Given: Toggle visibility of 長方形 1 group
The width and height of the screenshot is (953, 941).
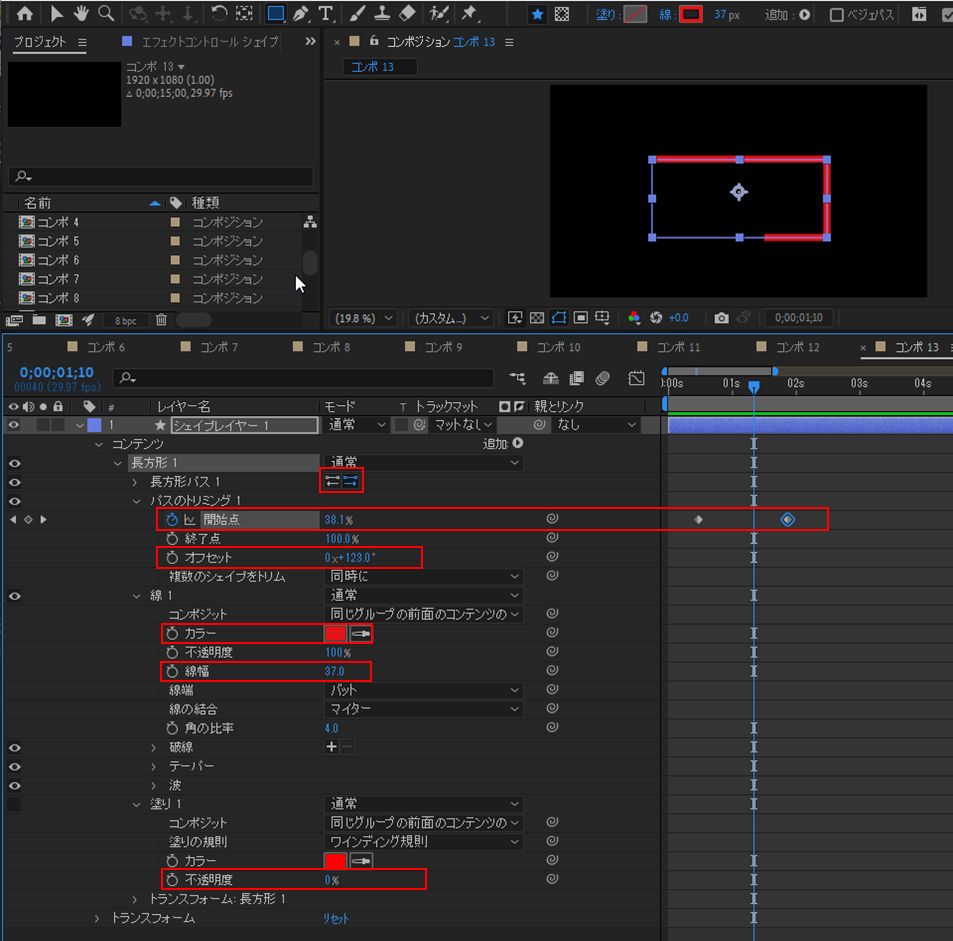Looking at the screenshot, I should [15, 463].
